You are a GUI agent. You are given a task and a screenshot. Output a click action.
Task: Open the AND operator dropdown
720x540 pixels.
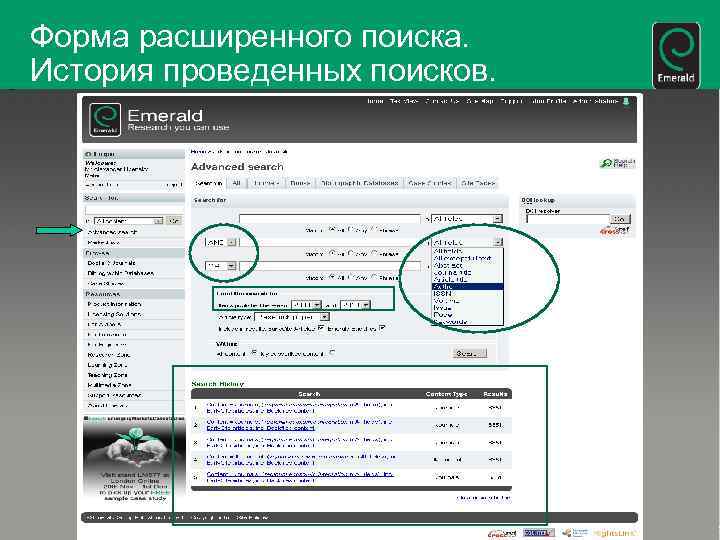click(221, 242)
